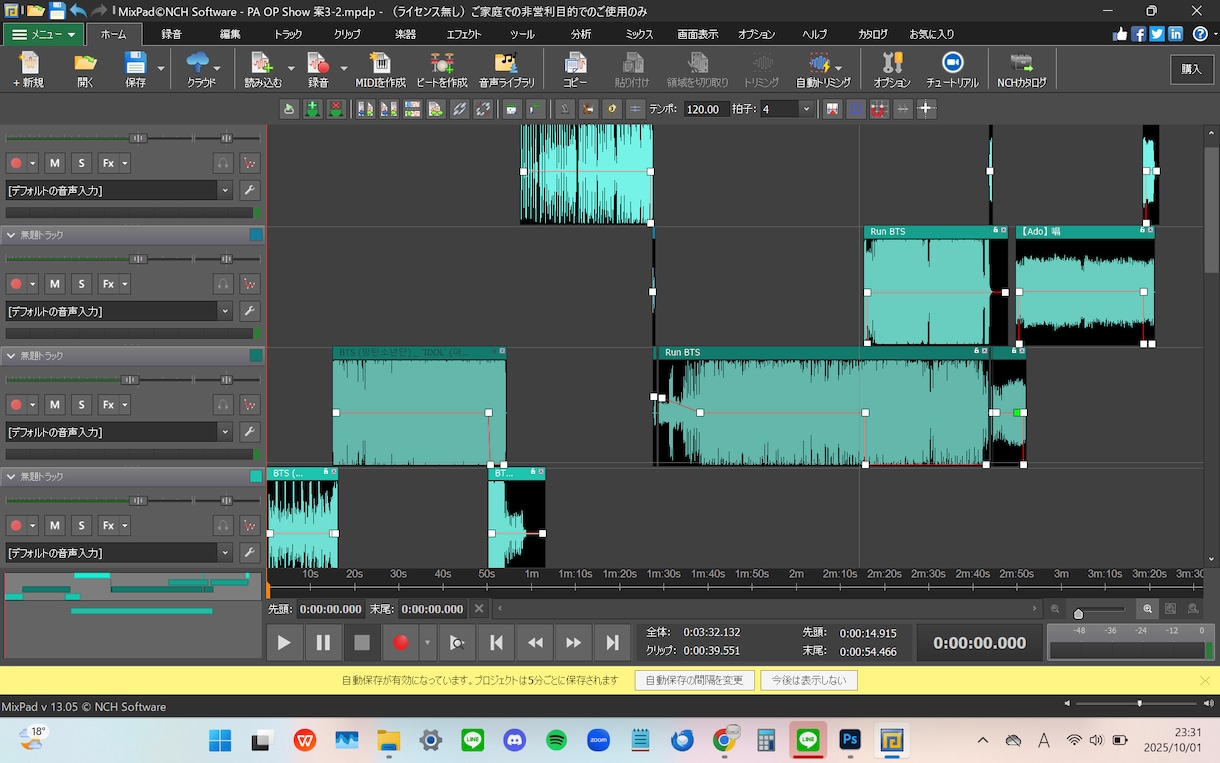Open Discord from the Windows taskbar

point(515,740)
